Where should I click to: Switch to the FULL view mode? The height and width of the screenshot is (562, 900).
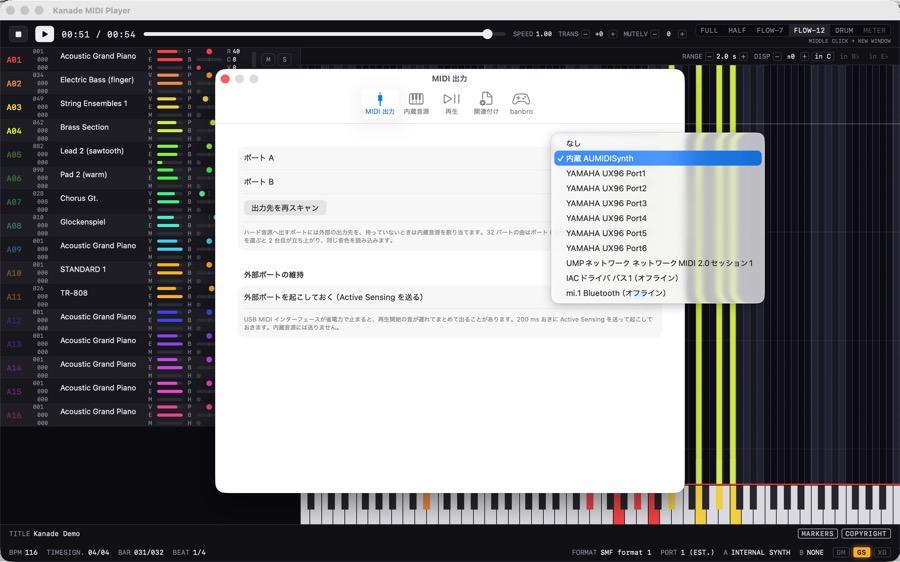point(709,30)
